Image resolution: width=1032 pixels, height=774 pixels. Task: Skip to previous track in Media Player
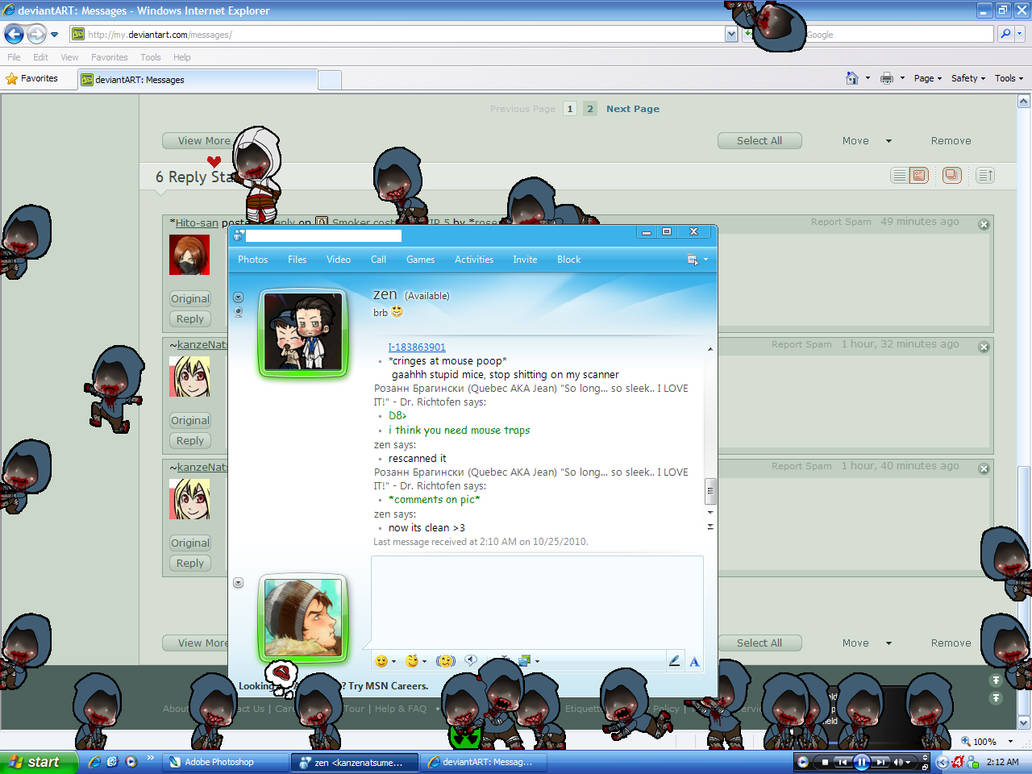coord(842,762)
